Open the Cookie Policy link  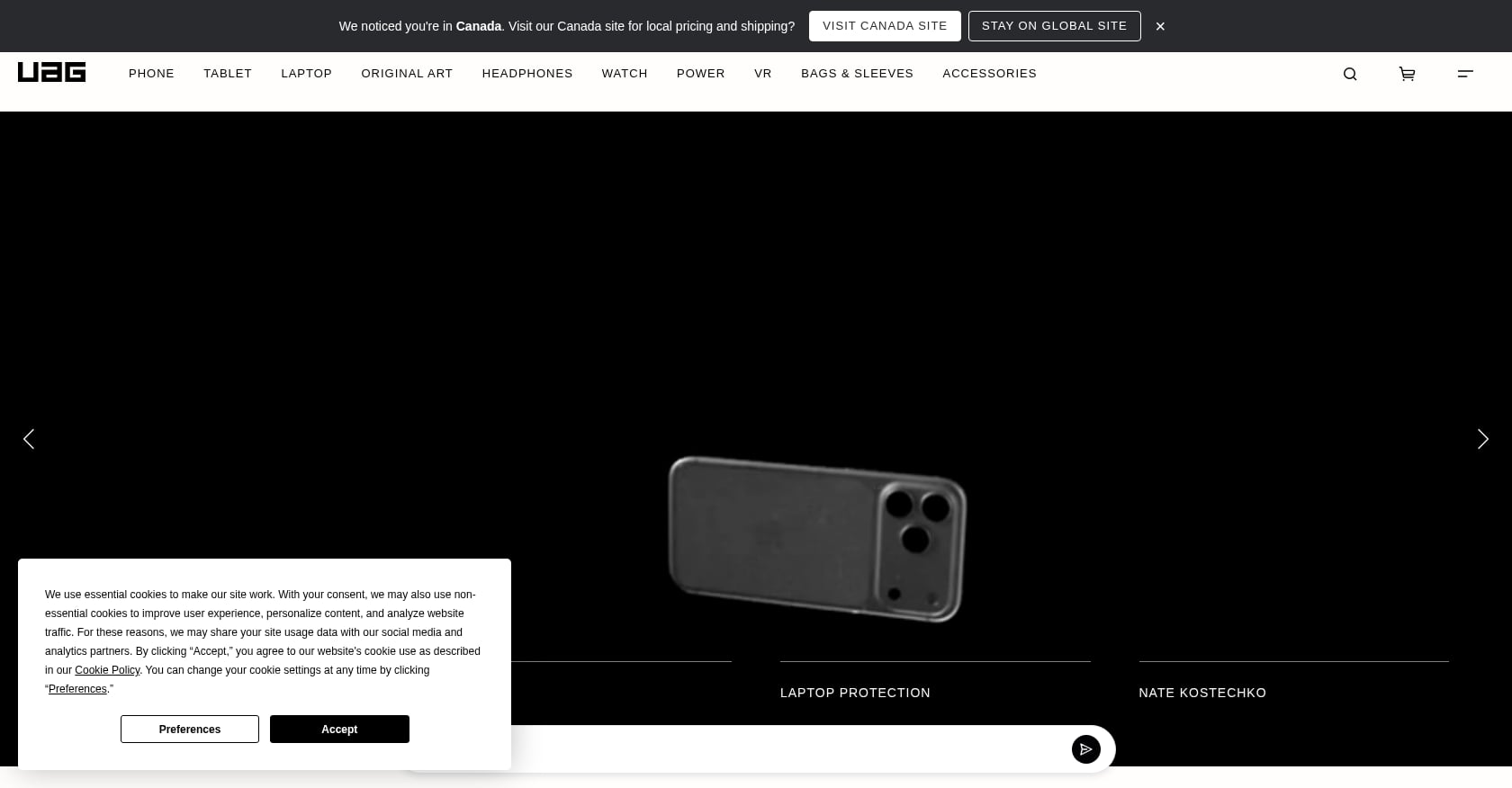[x=107, y=670]
